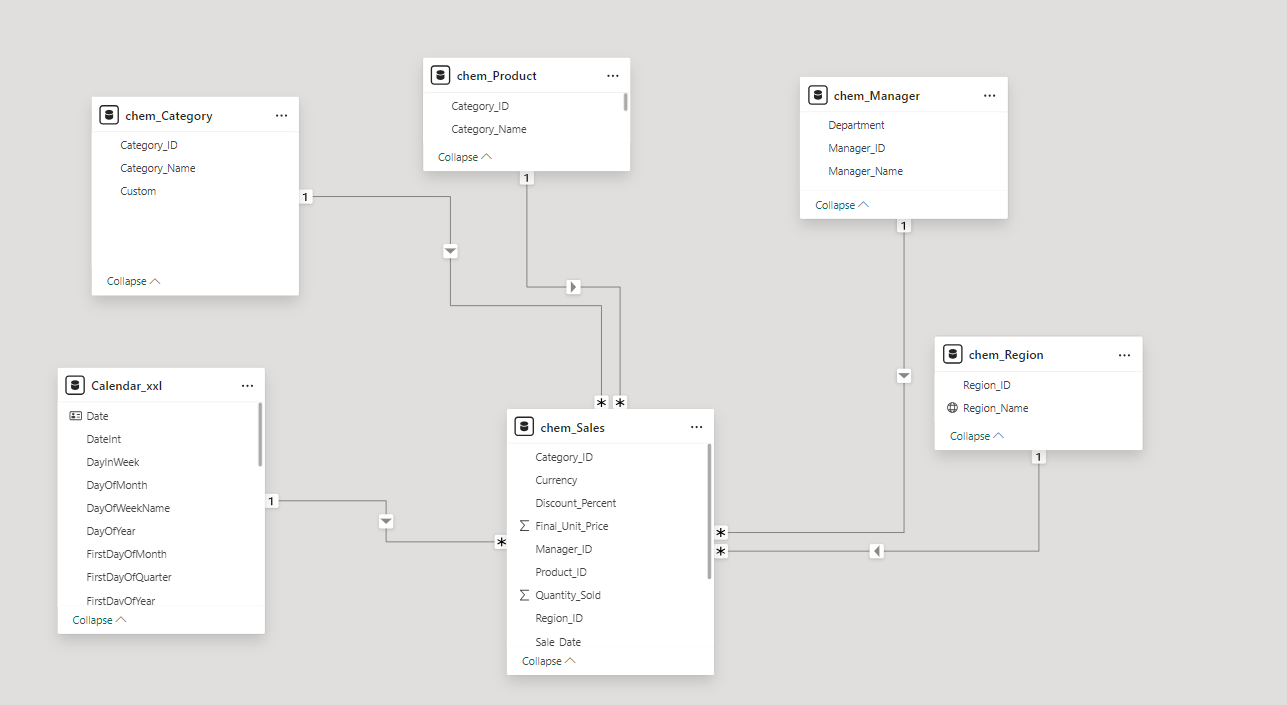Select filter arrow on chem_Manager relationship line
Screen dimensions: 1287x705
pyautogui.click(x=904, y=376)
